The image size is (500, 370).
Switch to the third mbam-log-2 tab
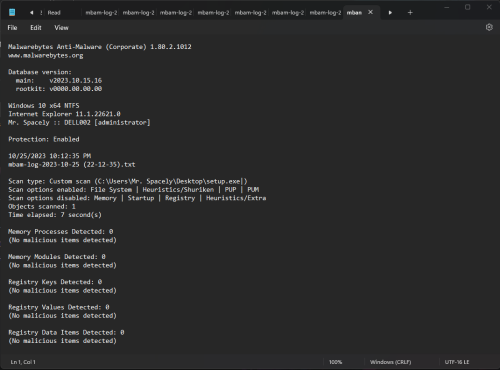click(176, 13)
